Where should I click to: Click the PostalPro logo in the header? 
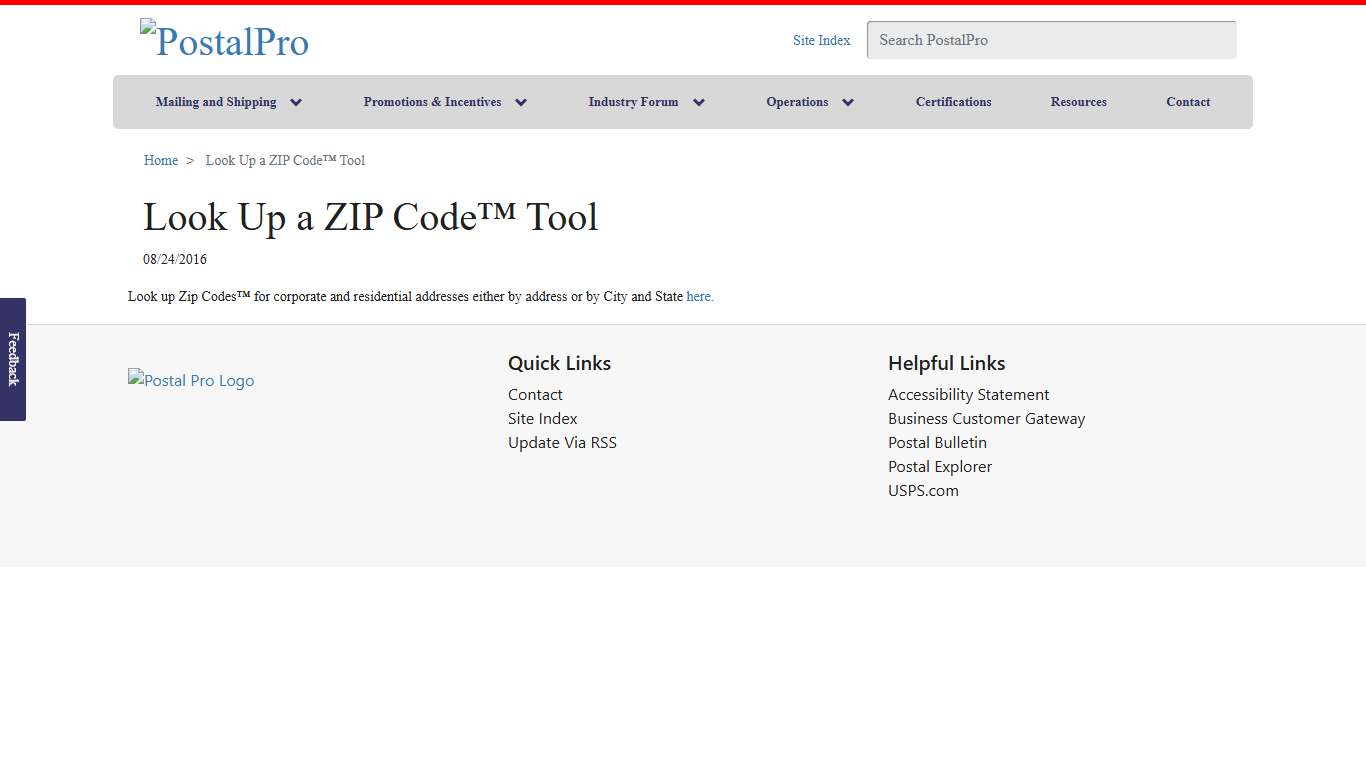point(224,41)
